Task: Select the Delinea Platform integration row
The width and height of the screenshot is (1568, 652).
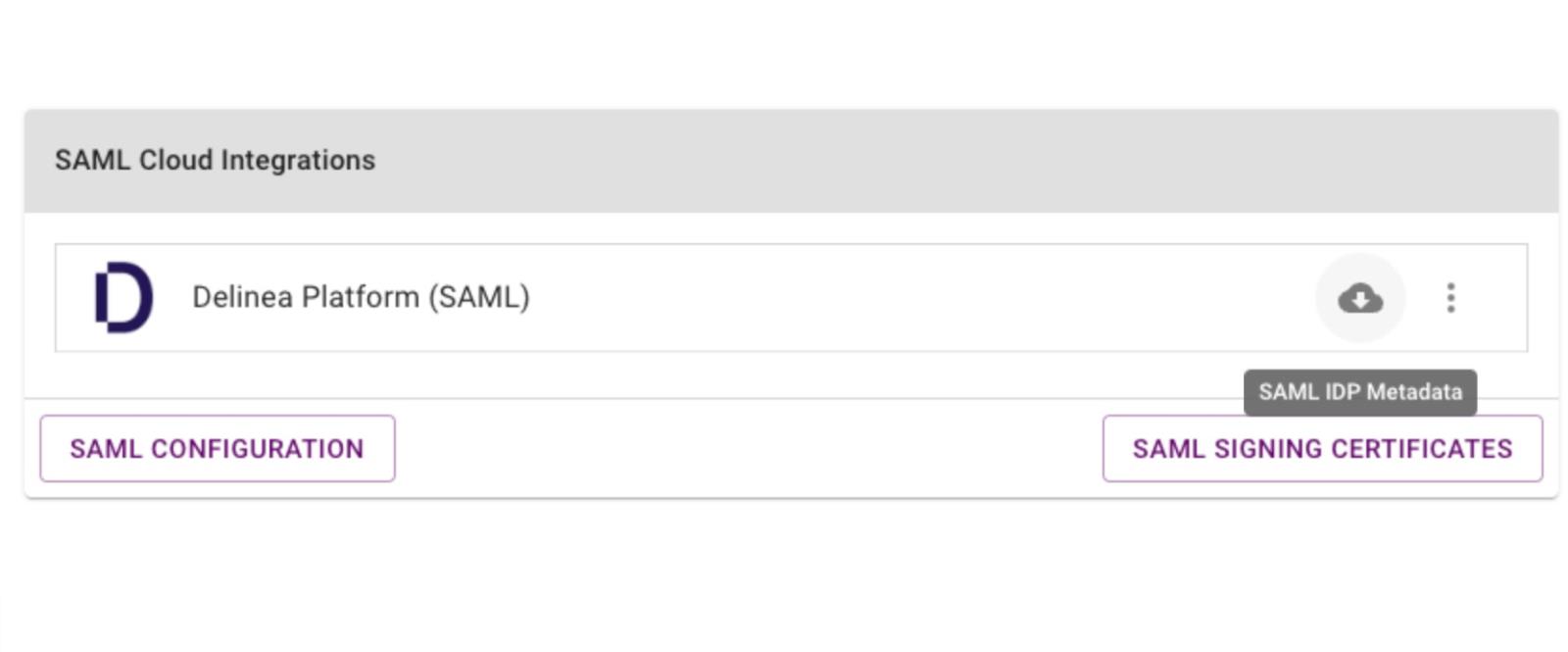Action: [784, 297]
